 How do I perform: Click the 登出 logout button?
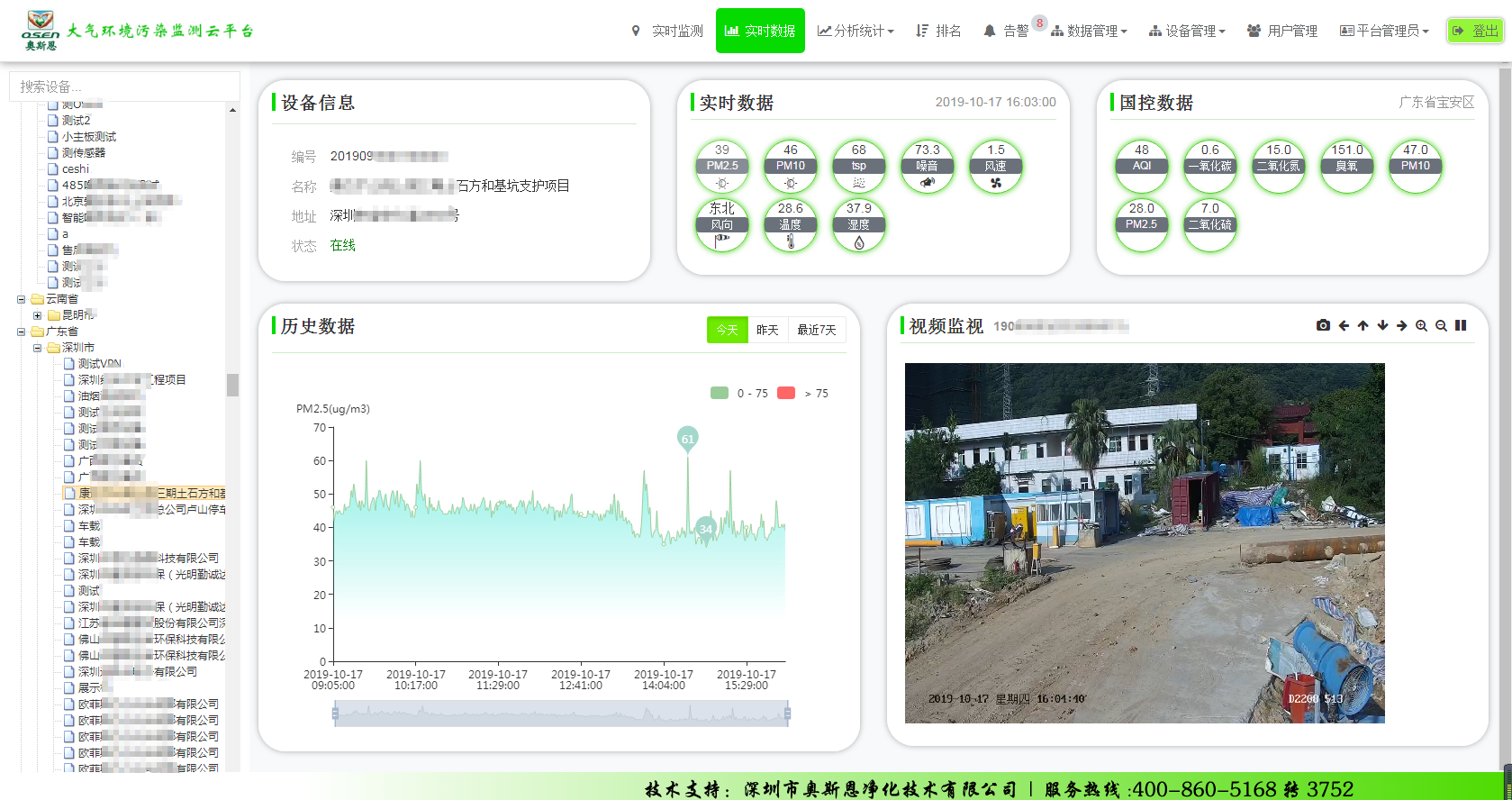coord(1475,31)
